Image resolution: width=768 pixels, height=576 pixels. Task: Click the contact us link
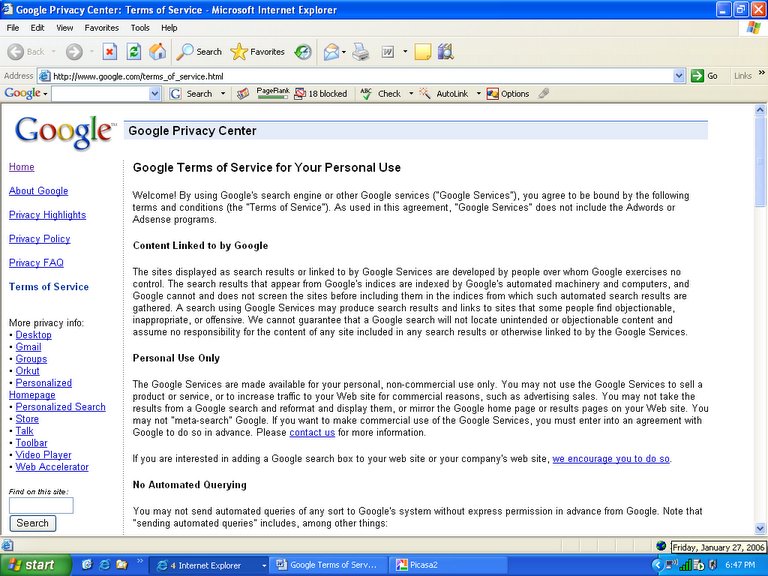(x=312, y=433)
